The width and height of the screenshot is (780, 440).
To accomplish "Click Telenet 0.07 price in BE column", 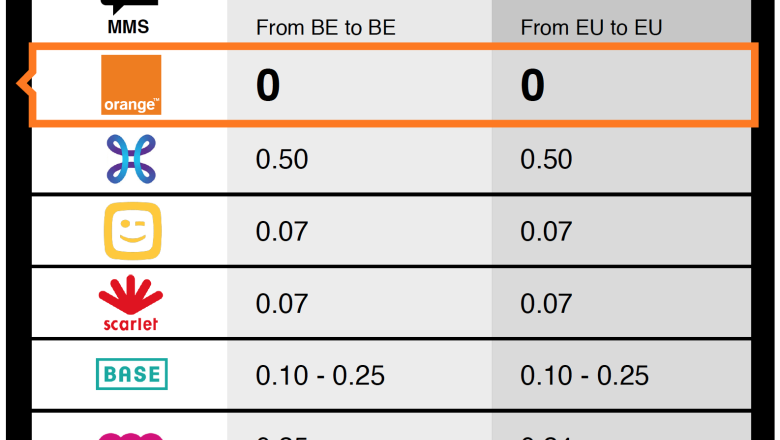I will point(282,232).
